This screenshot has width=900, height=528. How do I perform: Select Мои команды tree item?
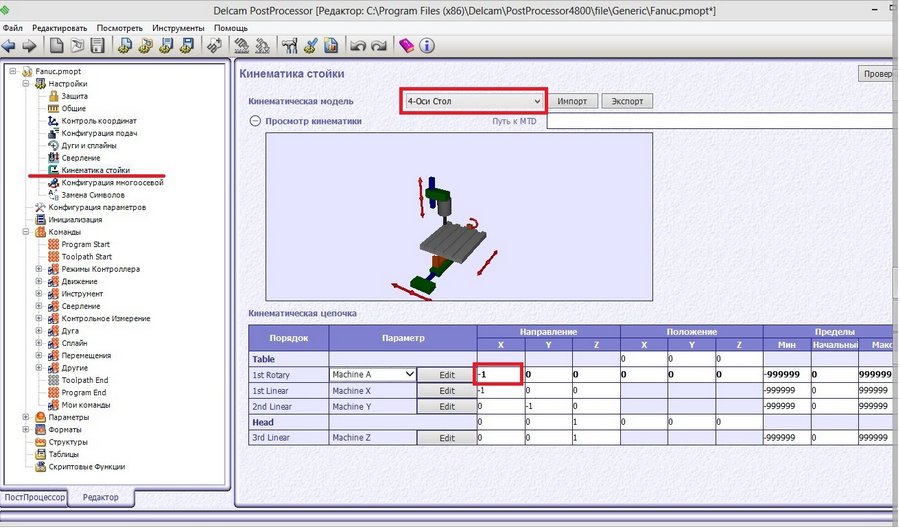tap(86, 405)
